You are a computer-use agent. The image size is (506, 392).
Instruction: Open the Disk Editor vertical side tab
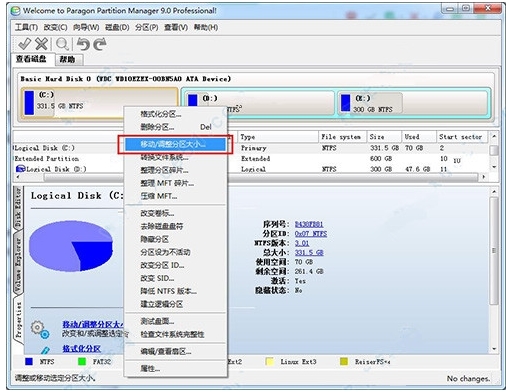pos(19,207)
